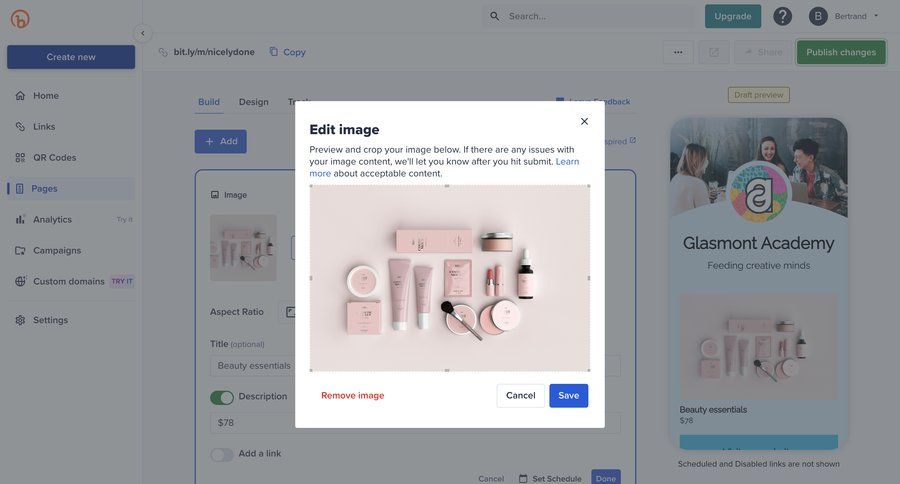
Task: Click the top-left crop corner handle
Action: click(311, 186)
